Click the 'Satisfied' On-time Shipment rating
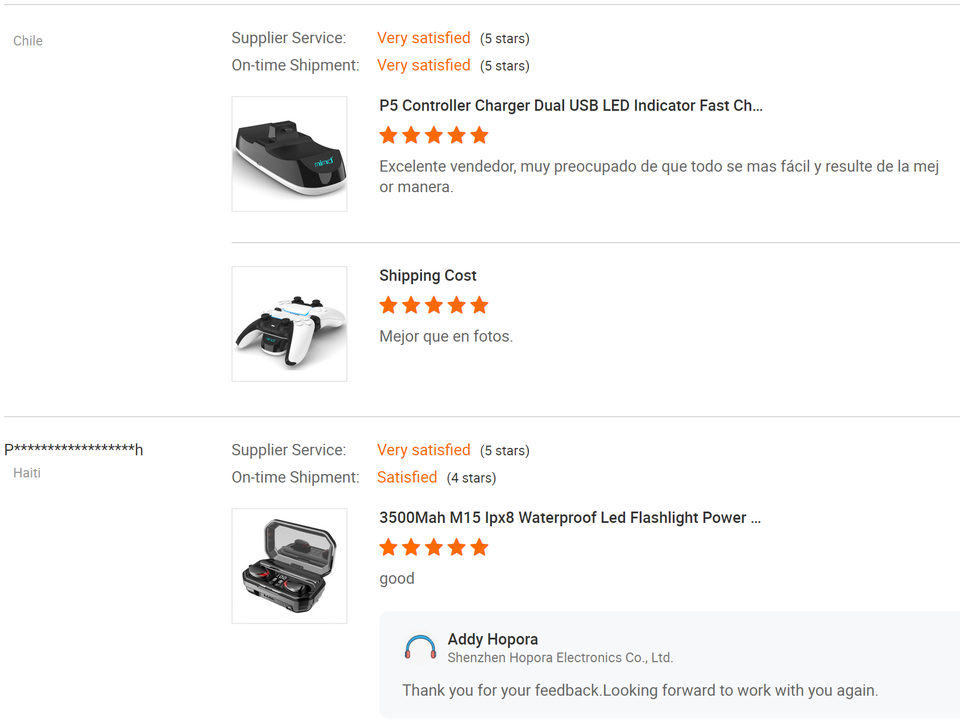Viewport: 960px width, 723px height. click(x=407, y=477)
